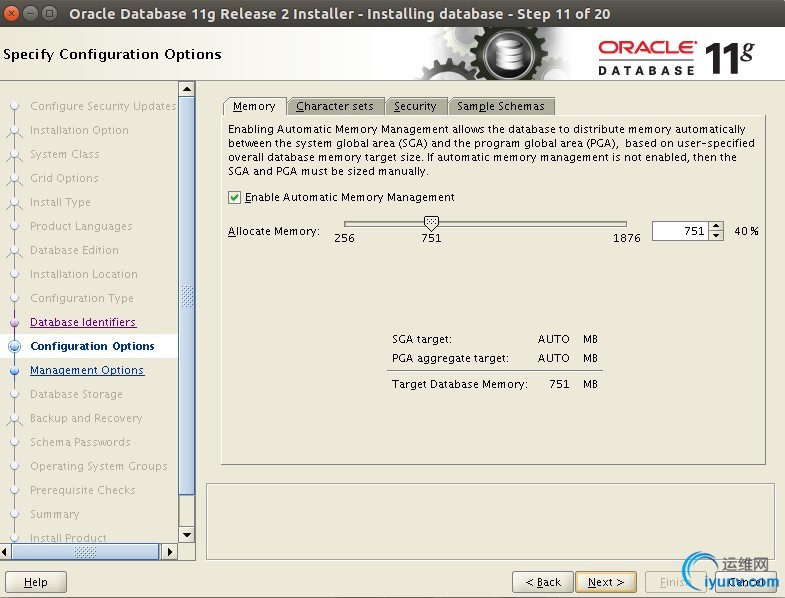Open the Sample Schemas tab
This screenshot has height=598, width=785.
501,106
